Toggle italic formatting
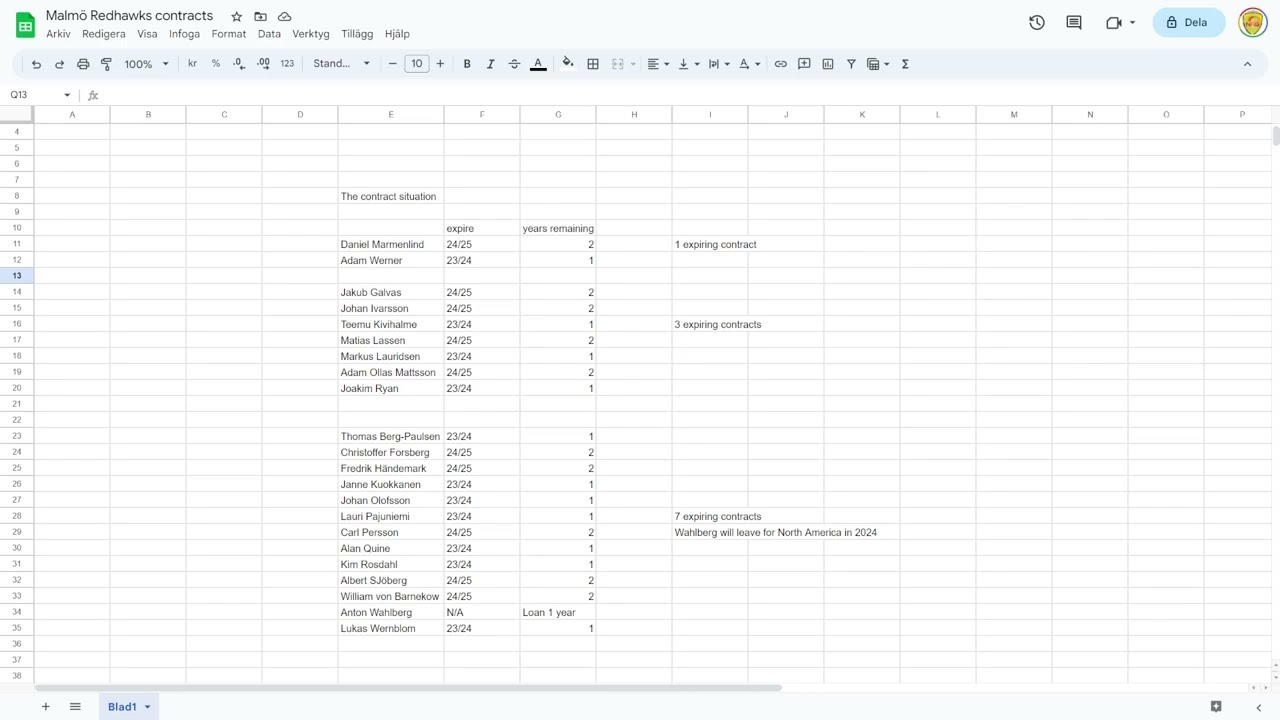This screenshot has height=720, width=1280. [x=490, y=64]
